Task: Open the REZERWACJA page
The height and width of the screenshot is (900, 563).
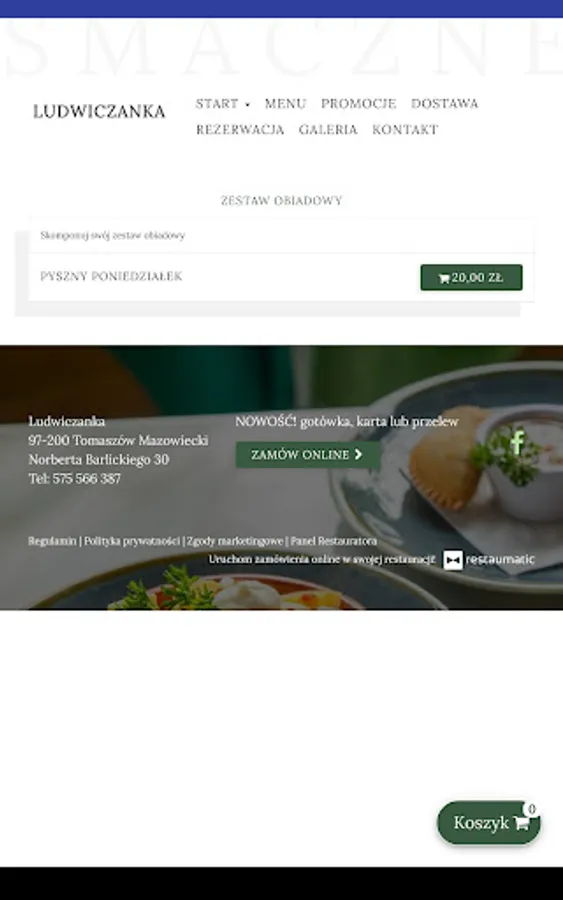Action: pyautogui.click(x=240, y=130)
